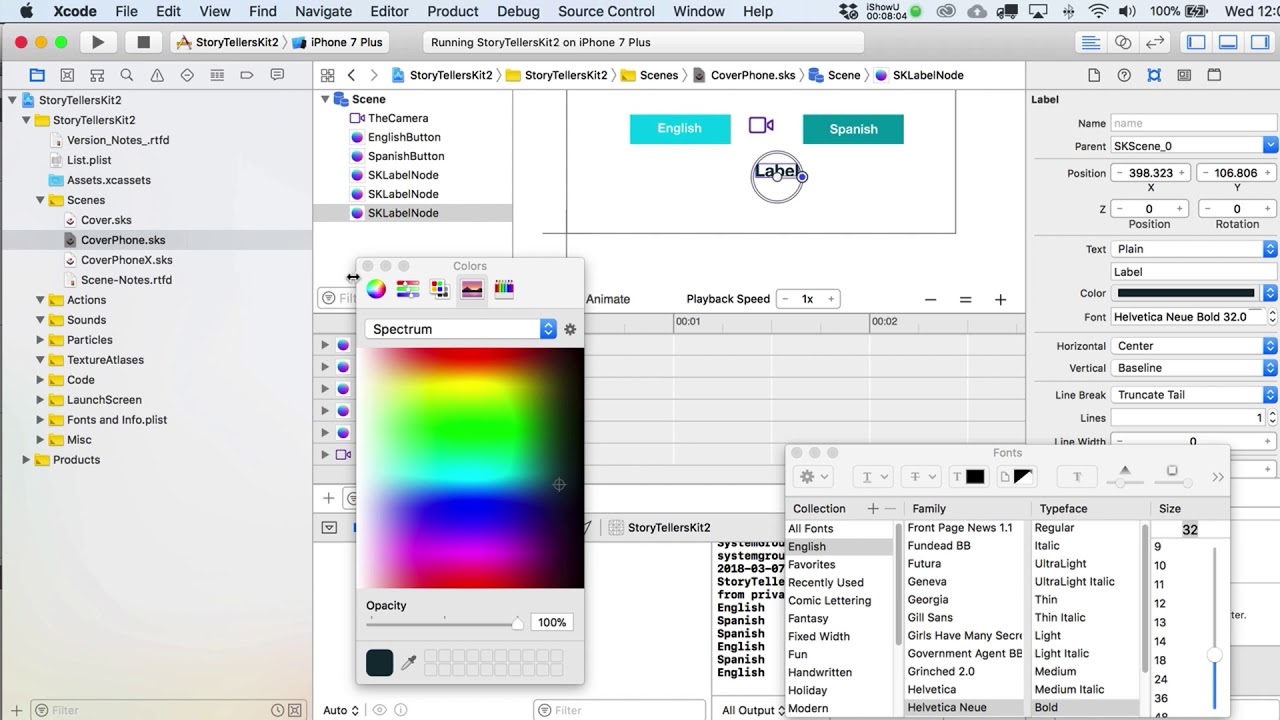Toggle the debug area visibility

(1229, 42)
